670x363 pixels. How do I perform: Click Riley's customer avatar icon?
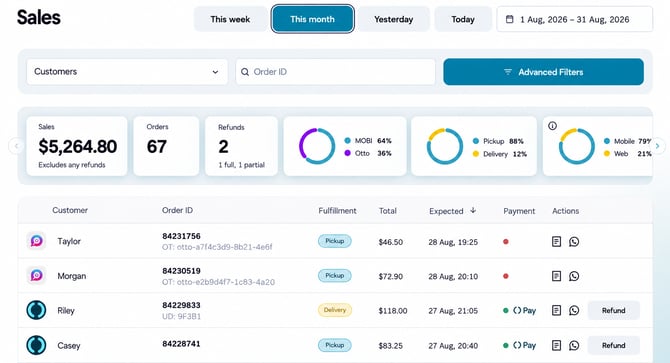point(36,310)
